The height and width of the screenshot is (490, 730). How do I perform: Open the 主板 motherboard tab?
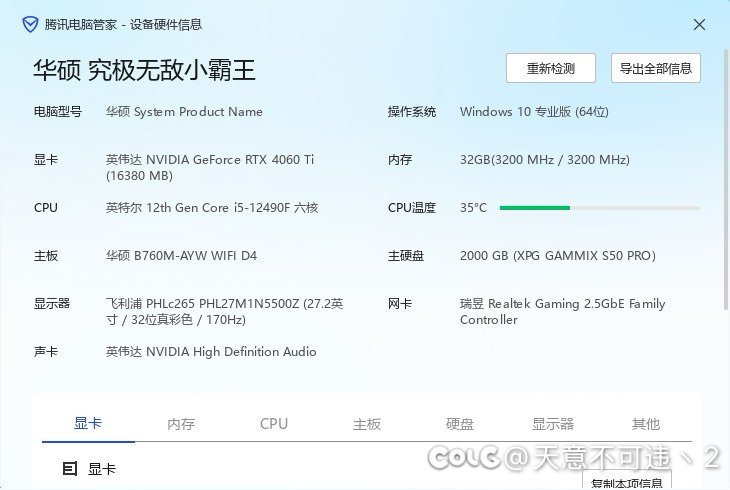click(x=367, y=424)
